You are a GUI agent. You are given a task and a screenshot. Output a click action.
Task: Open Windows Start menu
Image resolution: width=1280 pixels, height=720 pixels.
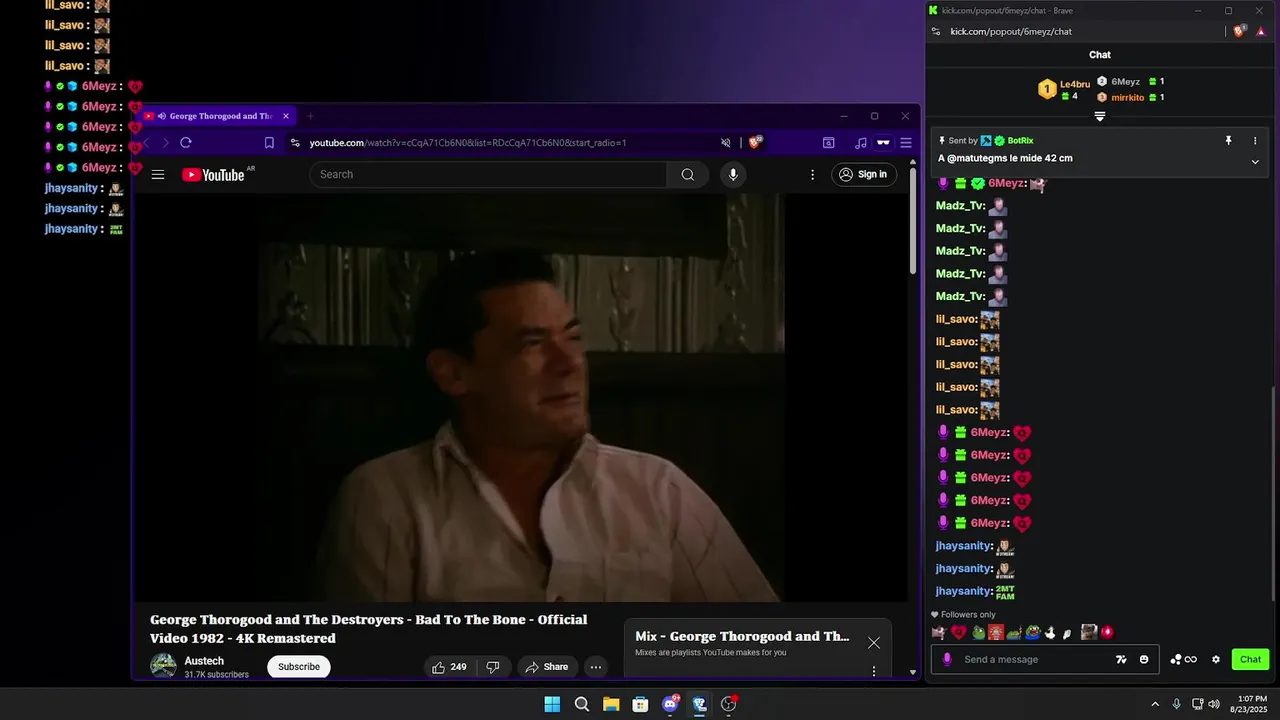[552, 704]
